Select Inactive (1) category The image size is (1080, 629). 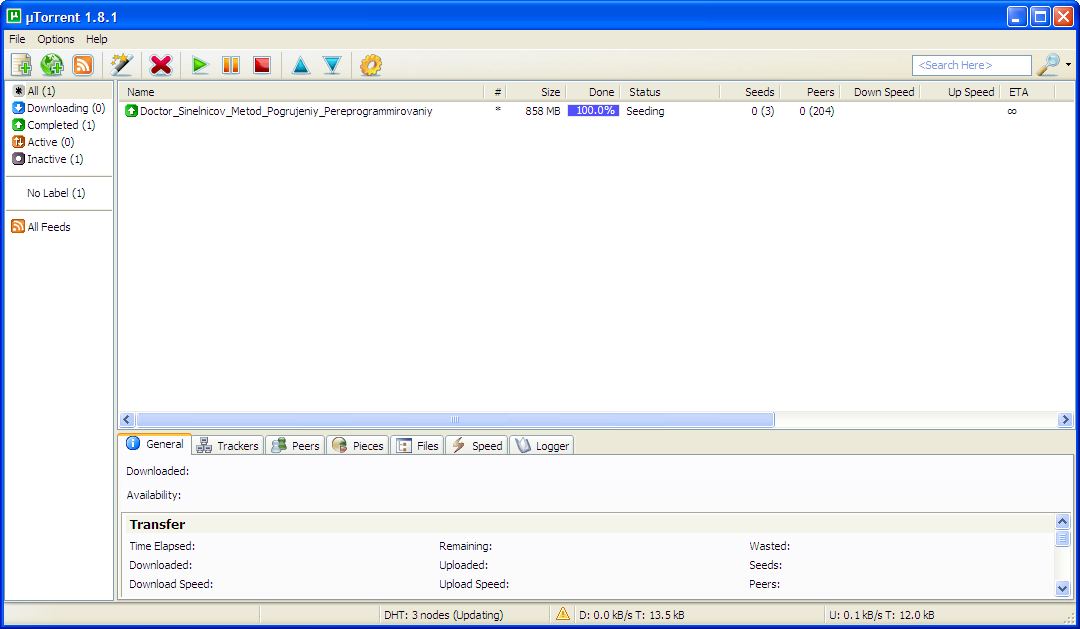point(48,159)
